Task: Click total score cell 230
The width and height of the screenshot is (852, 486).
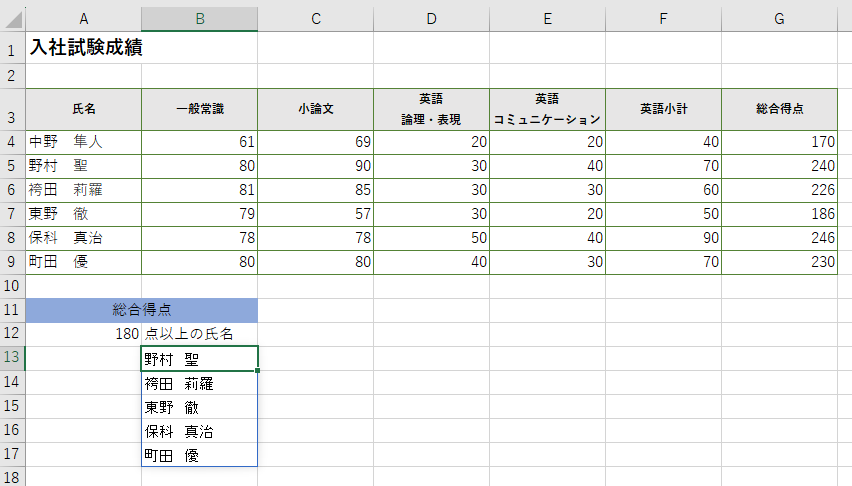Action: pos(779,261)
